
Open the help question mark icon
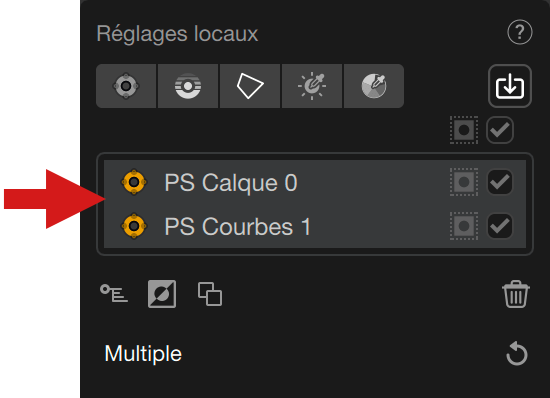pos(519,32)
